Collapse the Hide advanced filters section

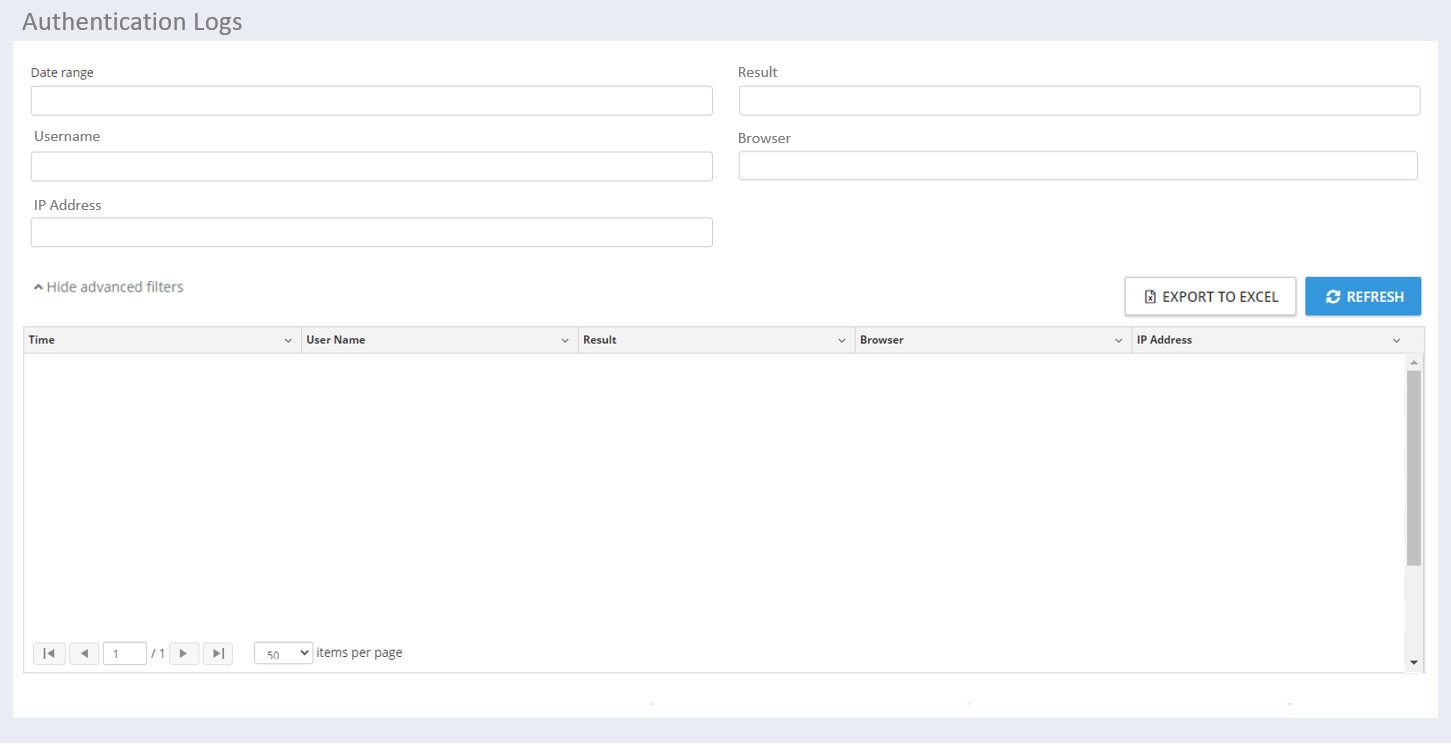coord(108,287)
